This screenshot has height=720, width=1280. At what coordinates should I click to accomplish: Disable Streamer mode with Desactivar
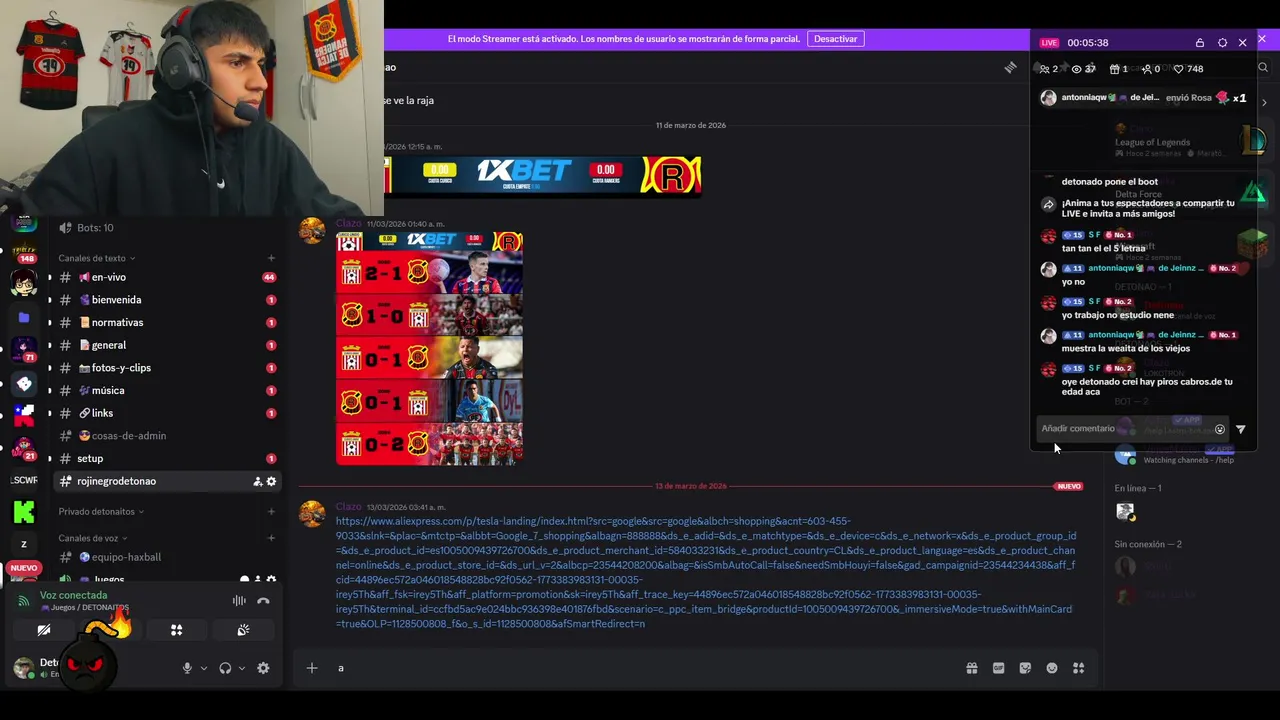click(835, 39)
